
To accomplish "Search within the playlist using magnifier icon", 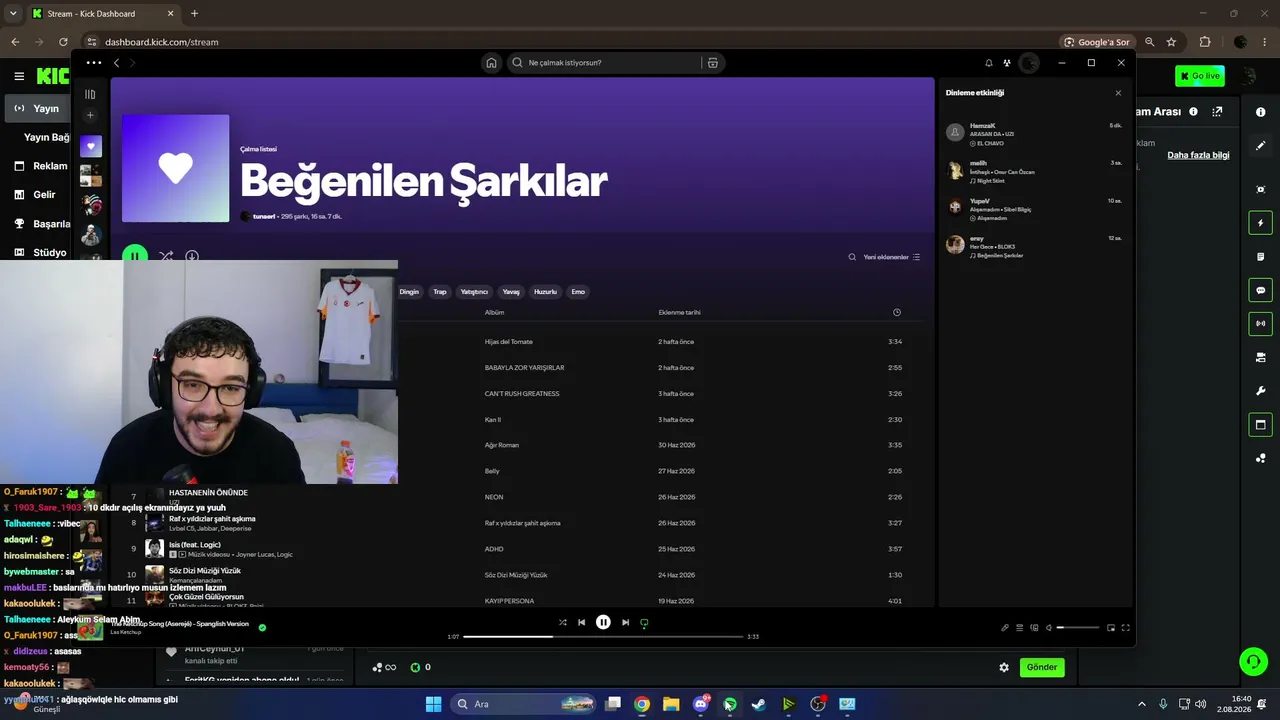I will (852, 257).
